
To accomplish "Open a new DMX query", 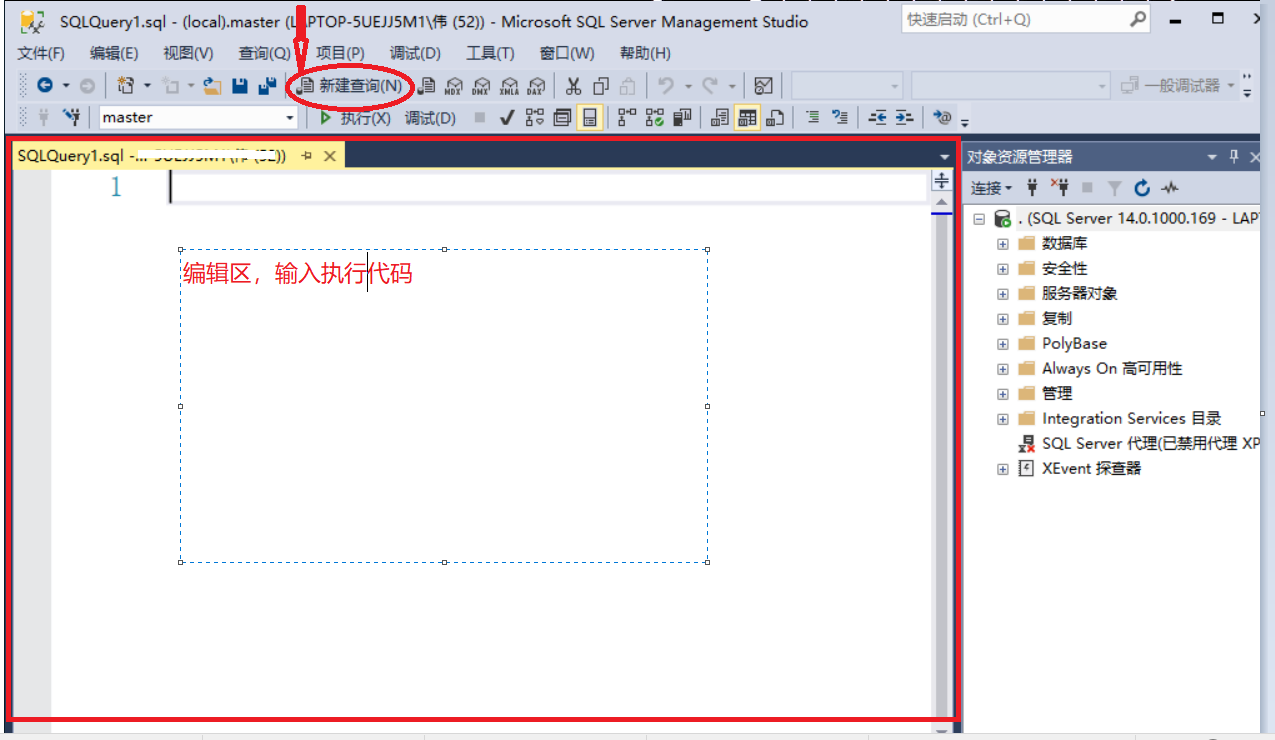I will pos(482,86).
